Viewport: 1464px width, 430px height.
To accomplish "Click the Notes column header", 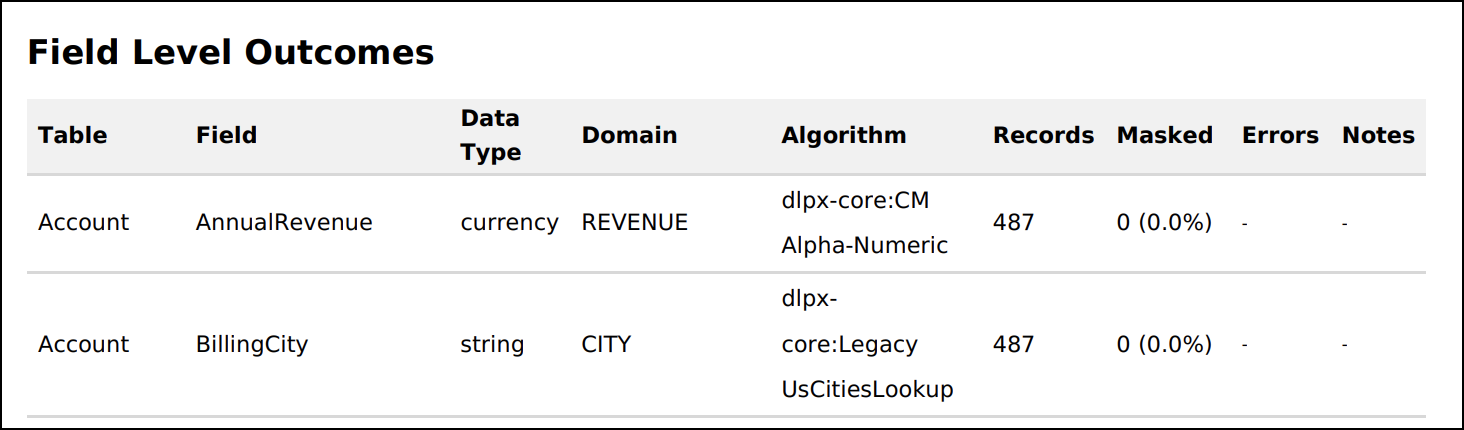I will pyautogui.click(x=1378, y=135).
